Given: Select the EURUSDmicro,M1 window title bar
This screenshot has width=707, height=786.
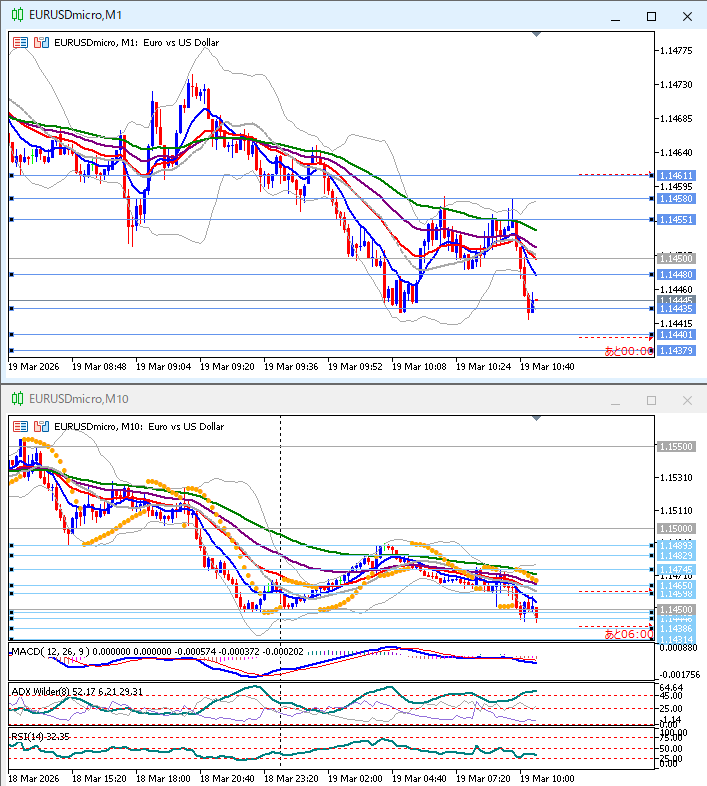Looking at the screenshot, I should coord(300,16).
